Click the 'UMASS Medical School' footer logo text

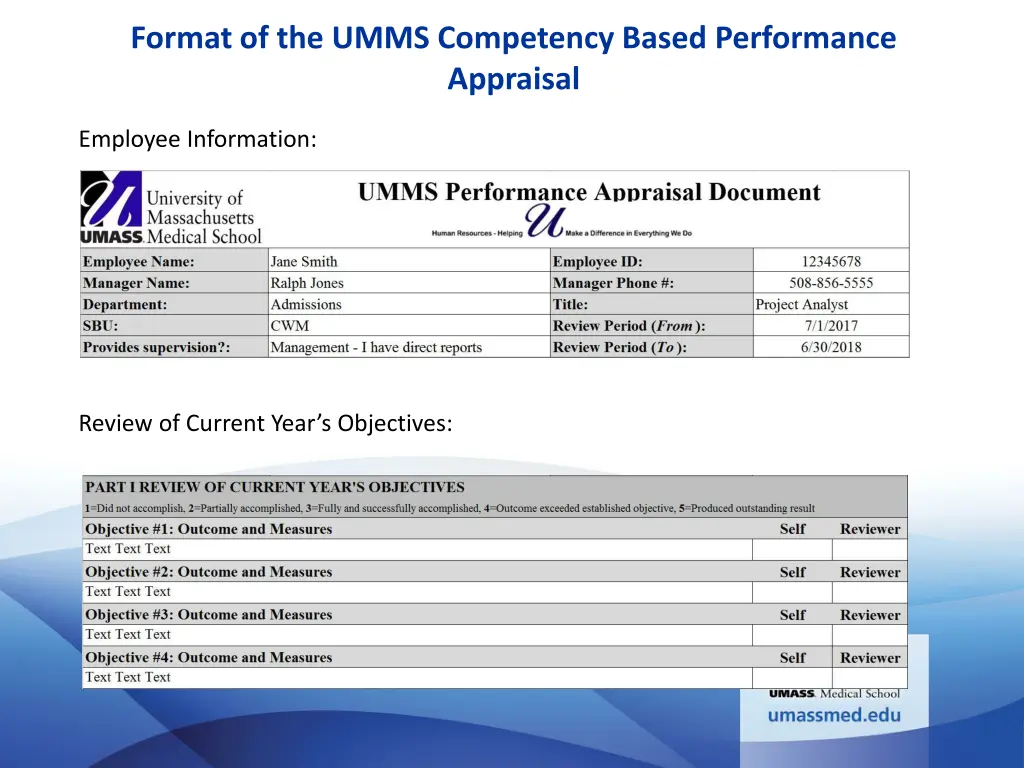tap(834, 694)
